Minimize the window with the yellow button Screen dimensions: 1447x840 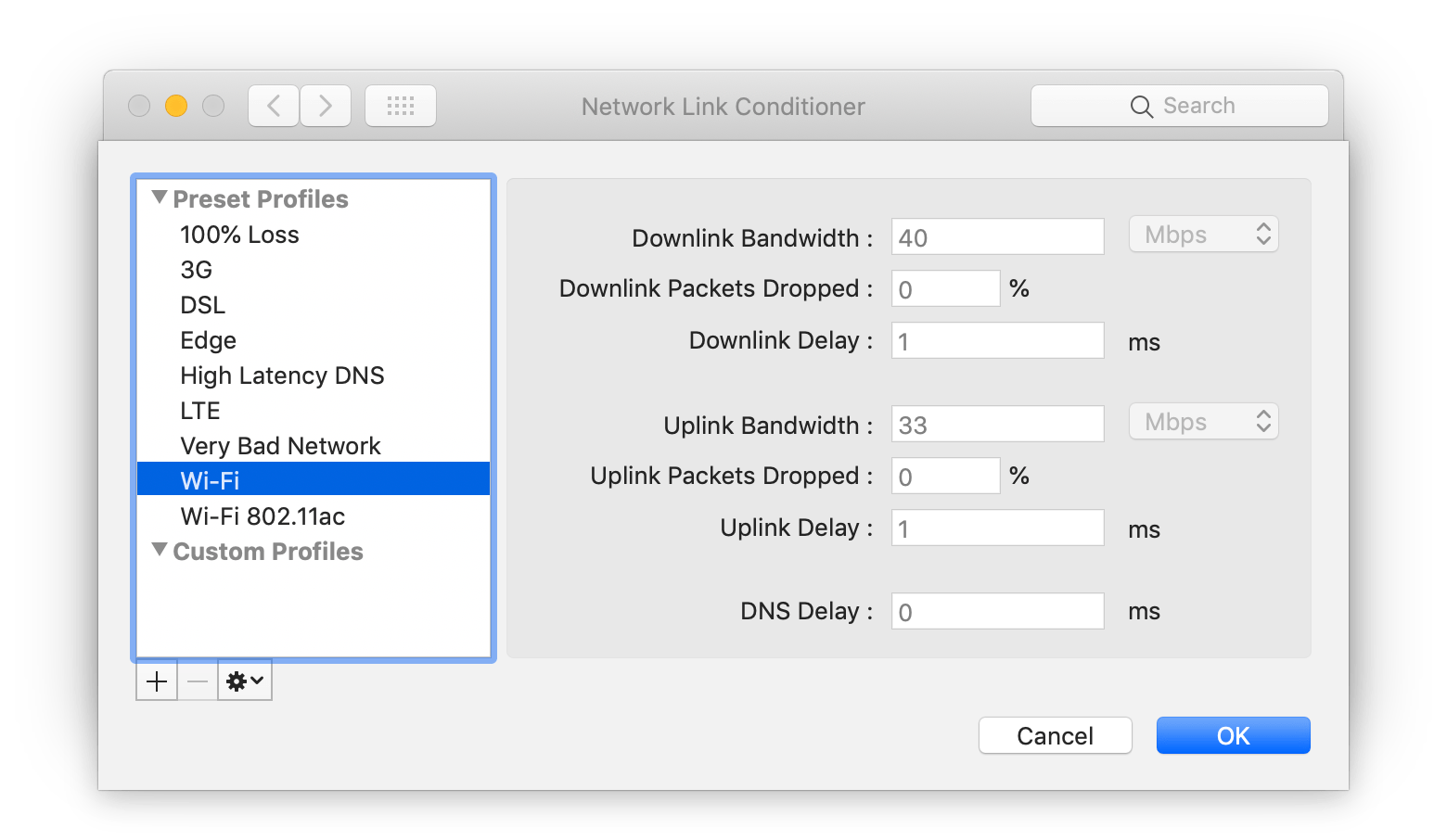(176, 106)
